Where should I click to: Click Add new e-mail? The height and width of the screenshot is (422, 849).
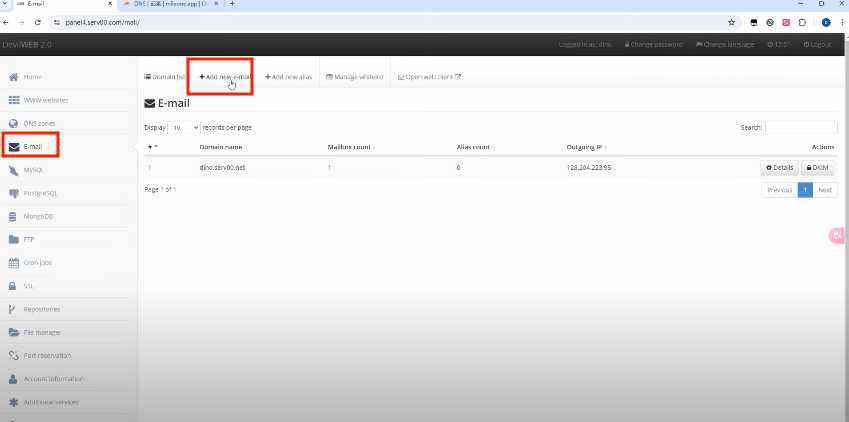225,77
